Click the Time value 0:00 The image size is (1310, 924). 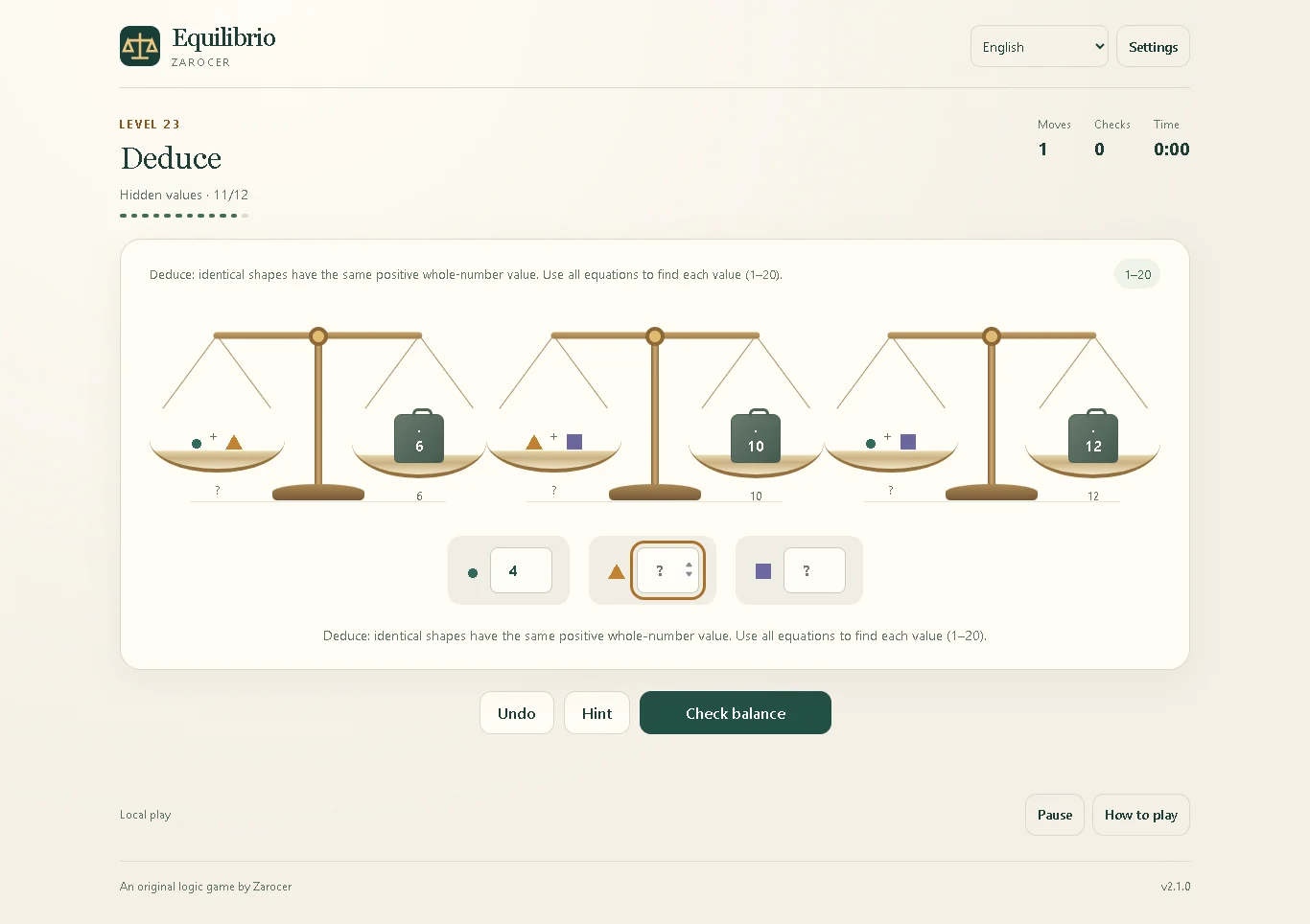(1172, 150)
